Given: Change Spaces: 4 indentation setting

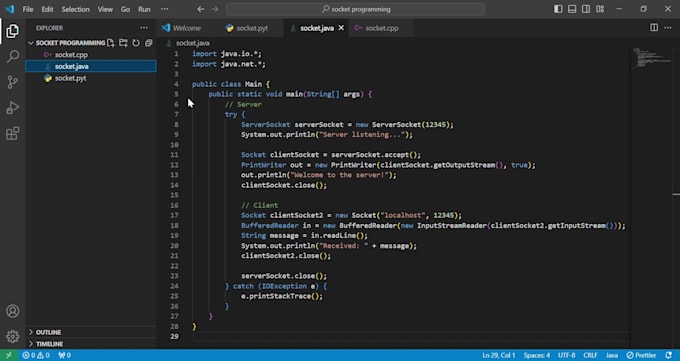Looking at the screenshot, I should (536, 355).
